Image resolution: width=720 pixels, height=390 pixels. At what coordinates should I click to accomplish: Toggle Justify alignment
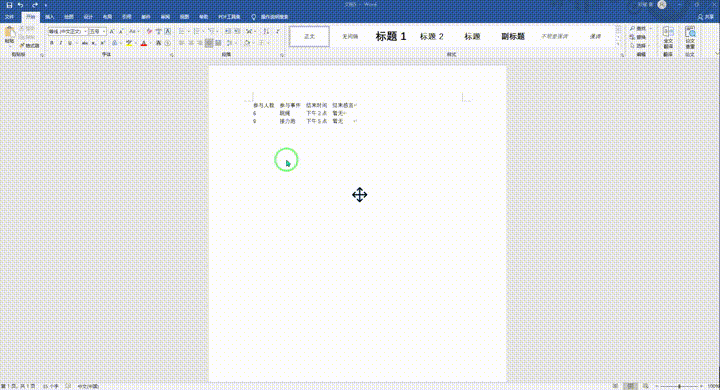209,43
